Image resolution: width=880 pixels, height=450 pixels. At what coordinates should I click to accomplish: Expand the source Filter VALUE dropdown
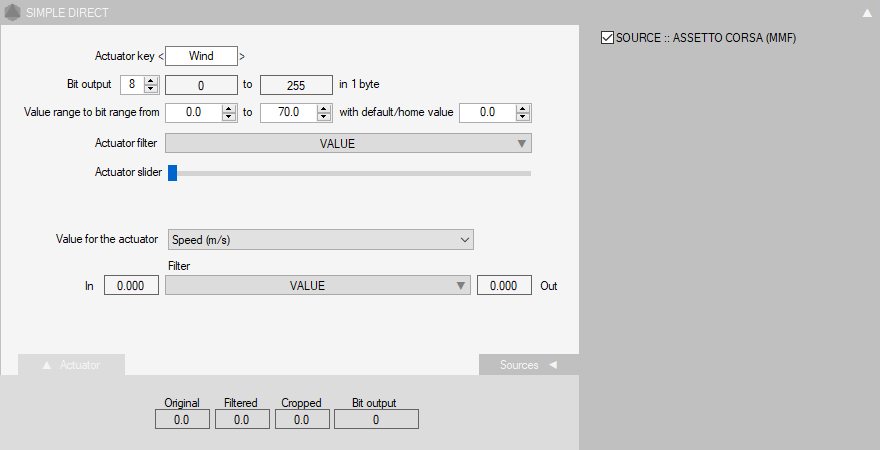[317, 286]
